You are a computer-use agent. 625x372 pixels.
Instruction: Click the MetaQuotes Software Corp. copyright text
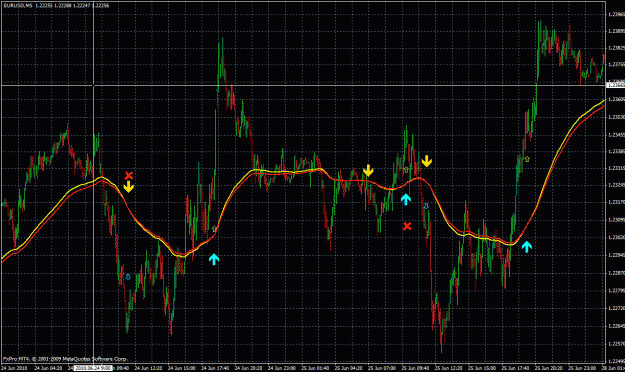65,359
